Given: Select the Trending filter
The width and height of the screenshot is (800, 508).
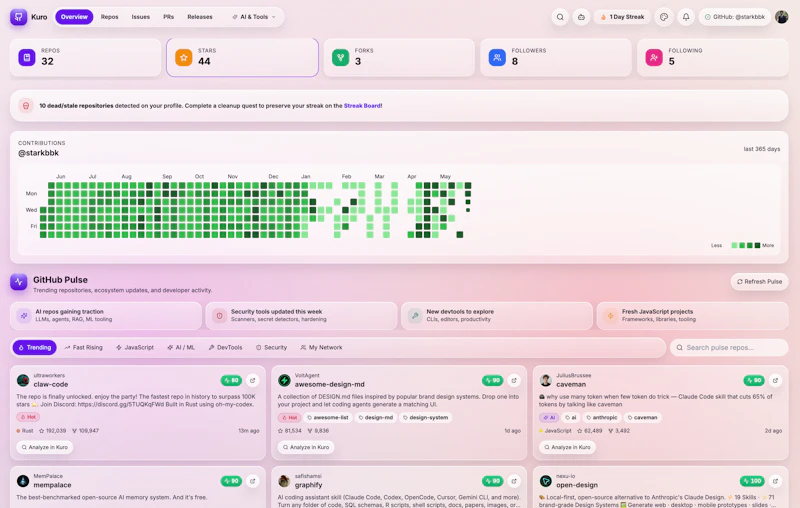Looking at the screenshot, I should [x=35, y=347].
